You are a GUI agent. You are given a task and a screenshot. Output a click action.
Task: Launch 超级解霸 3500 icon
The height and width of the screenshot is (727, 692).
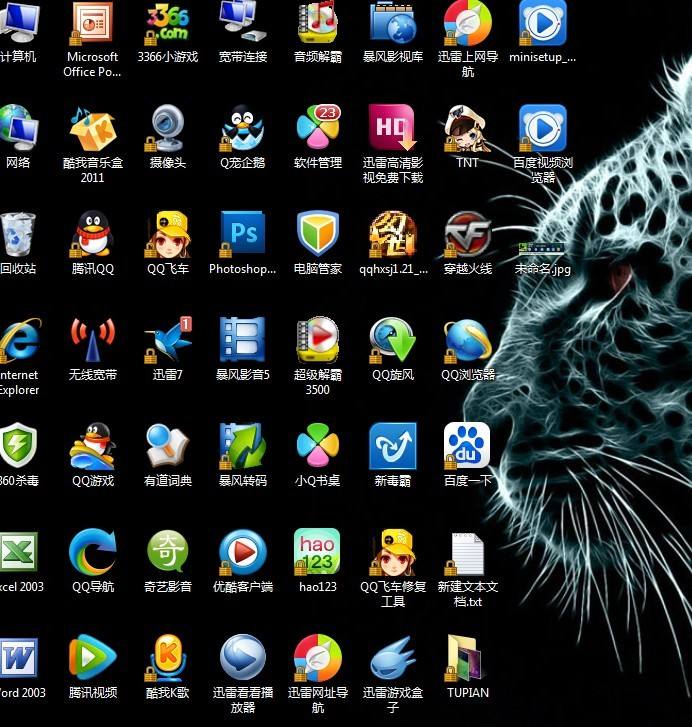(x=317, y=340)
